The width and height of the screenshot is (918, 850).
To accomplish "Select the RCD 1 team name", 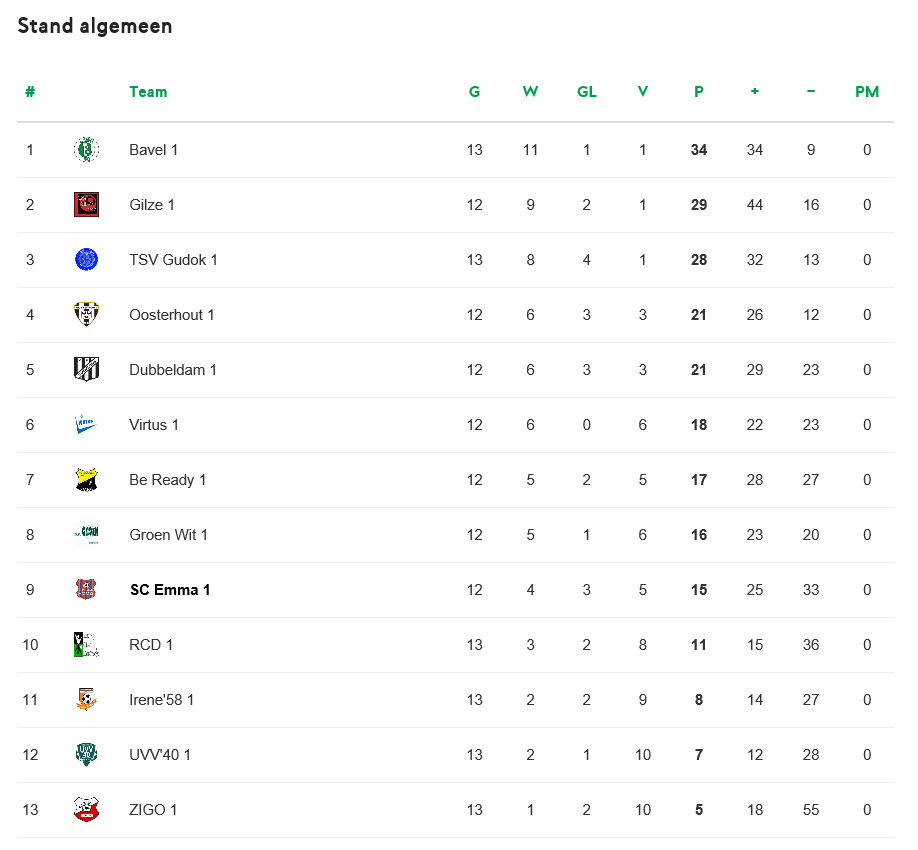I will click(x=151, y=645).
